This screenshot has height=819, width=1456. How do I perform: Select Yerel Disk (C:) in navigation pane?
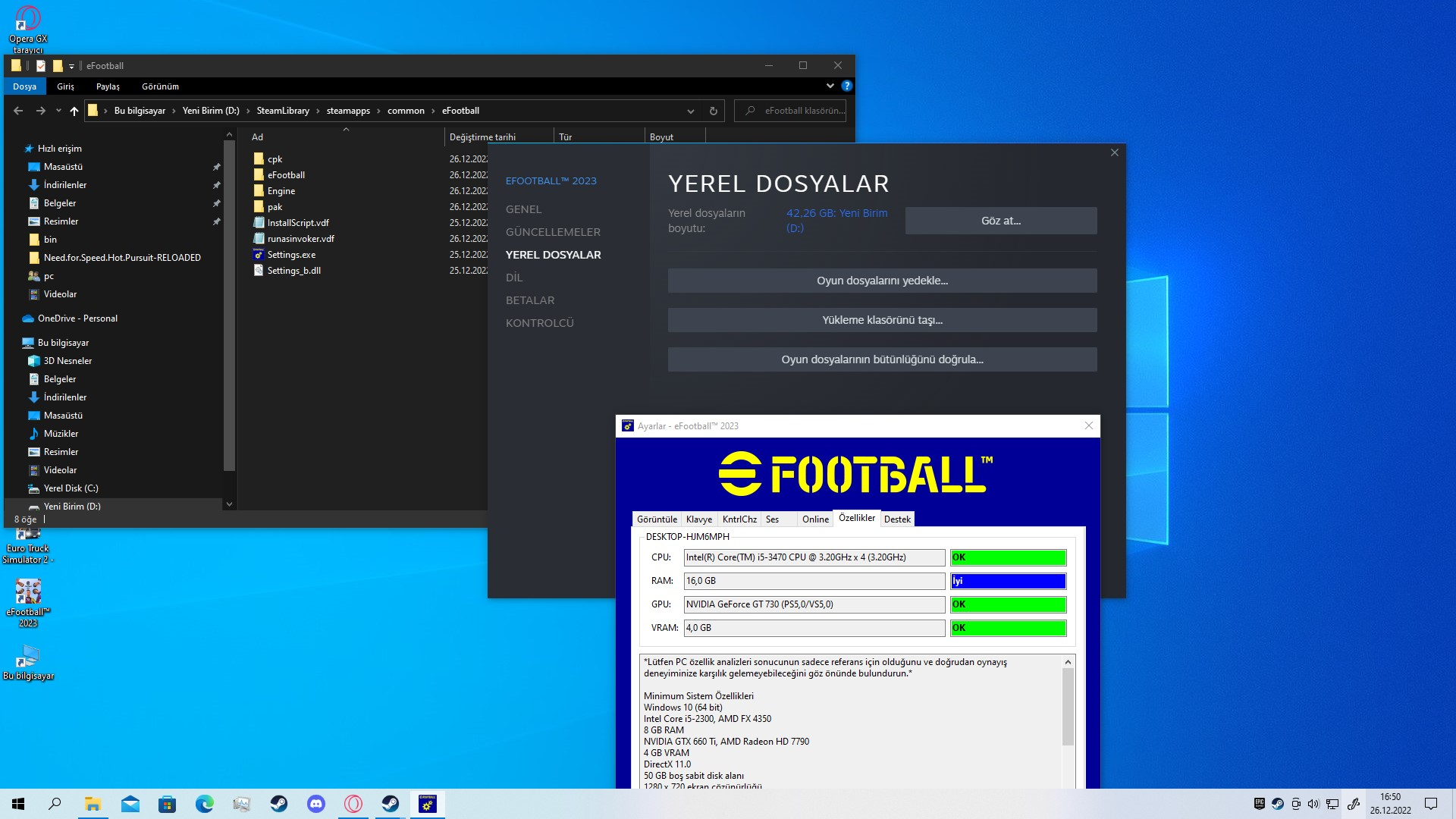click(71, 488)
